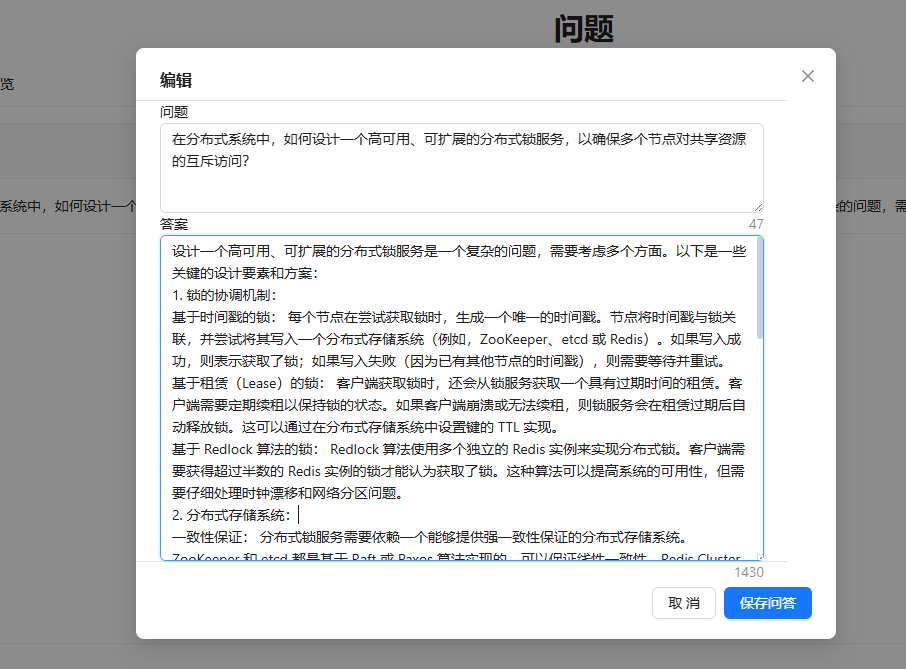Click the 问题 field label
Image resolution: width=906 pixels, height=669 pixels.
tap(174, 112)
